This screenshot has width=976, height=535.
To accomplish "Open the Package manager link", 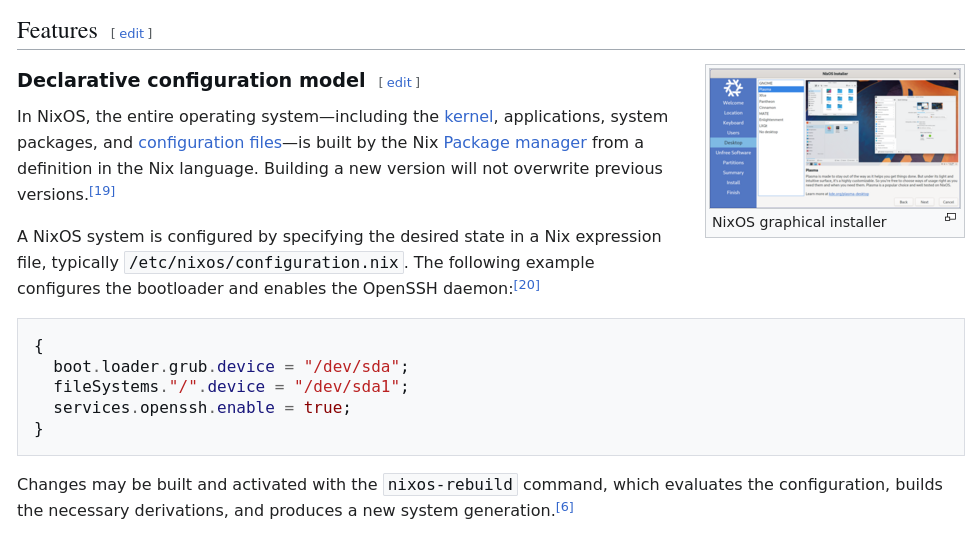I will pyautogui.click(x=514, y=142).
